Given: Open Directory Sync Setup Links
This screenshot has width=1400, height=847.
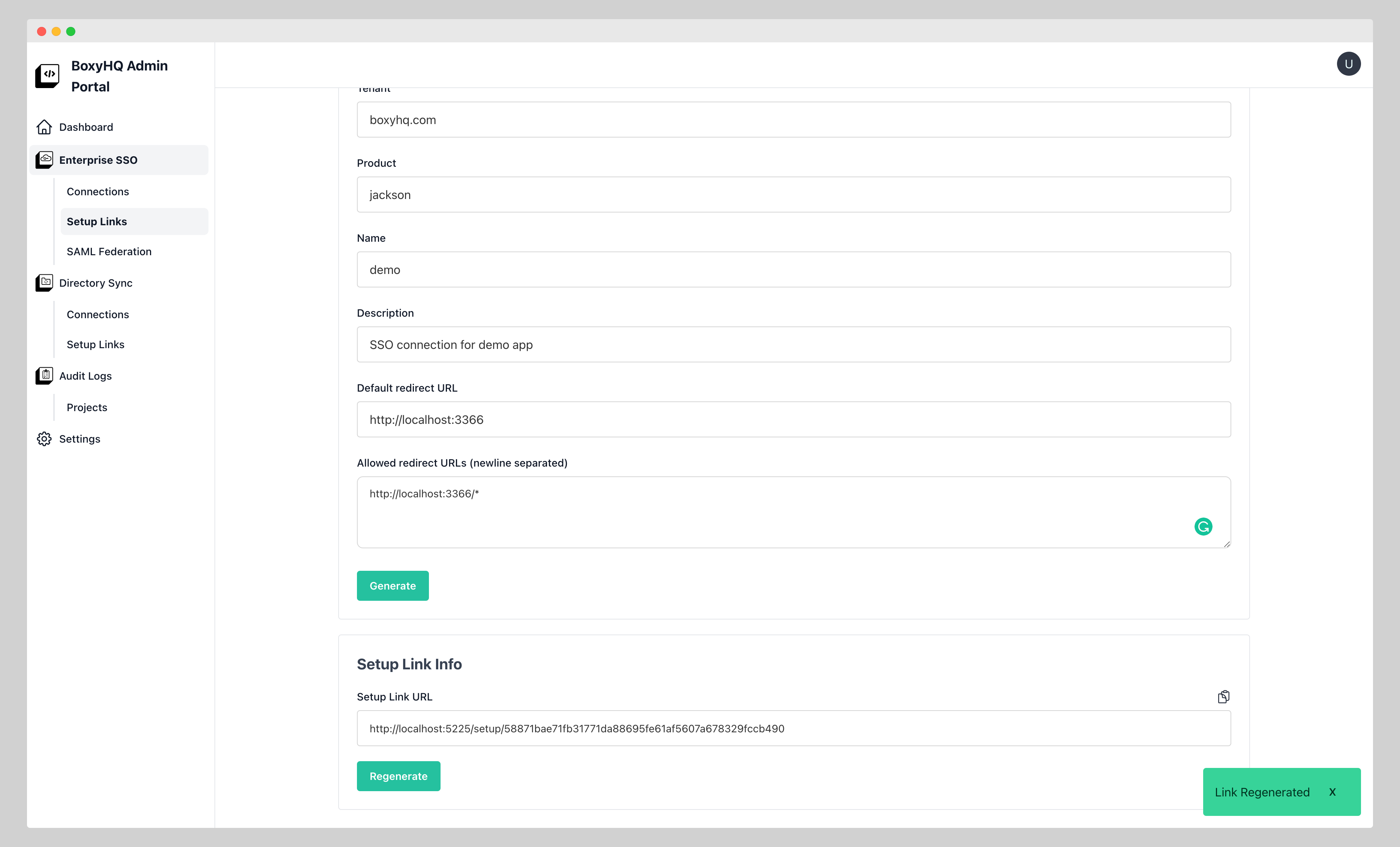Looking at the screenshot, I should (96, 345).
